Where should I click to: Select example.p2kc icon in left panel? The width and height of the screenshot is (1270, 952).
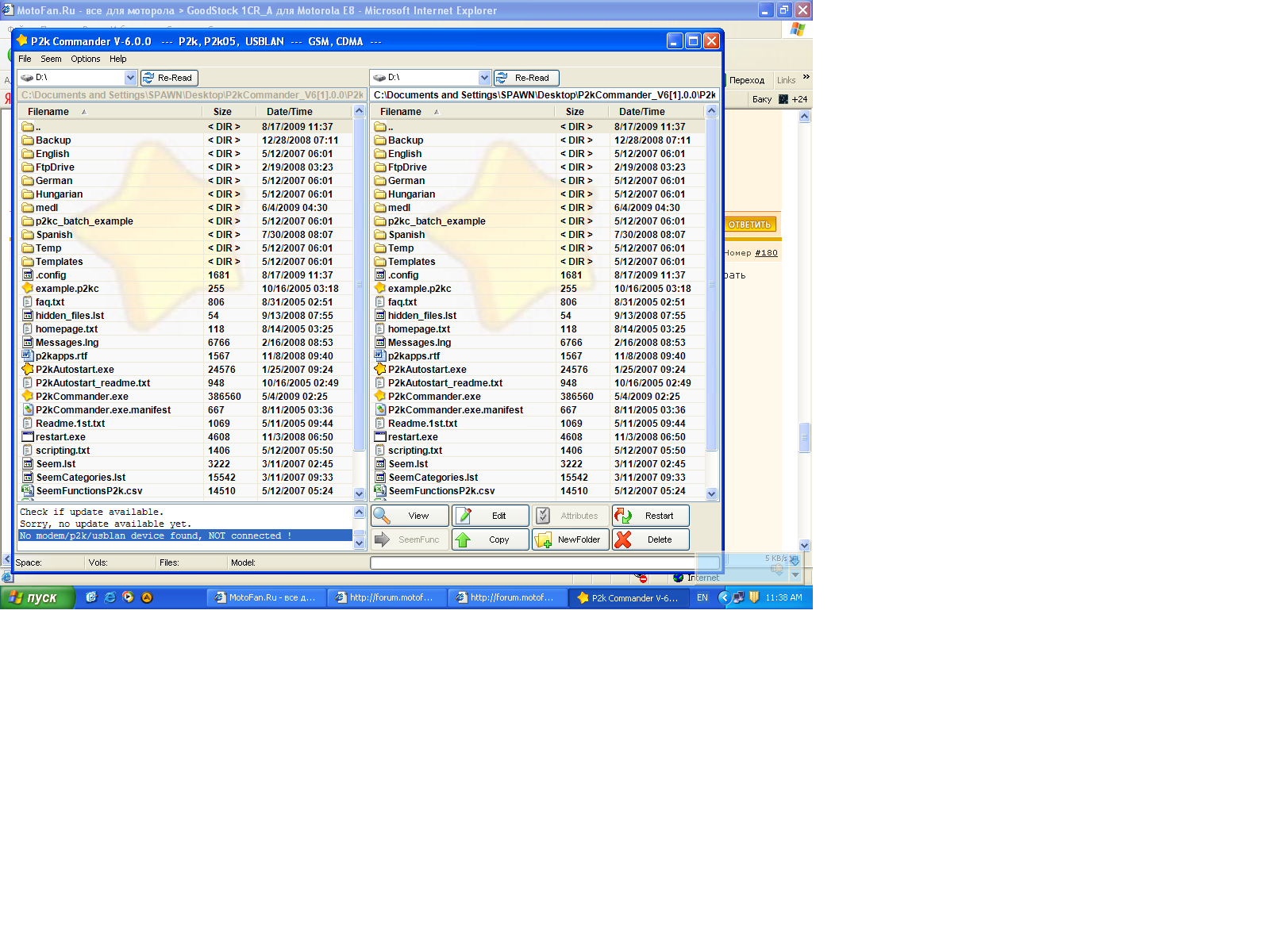pos(28,289)
